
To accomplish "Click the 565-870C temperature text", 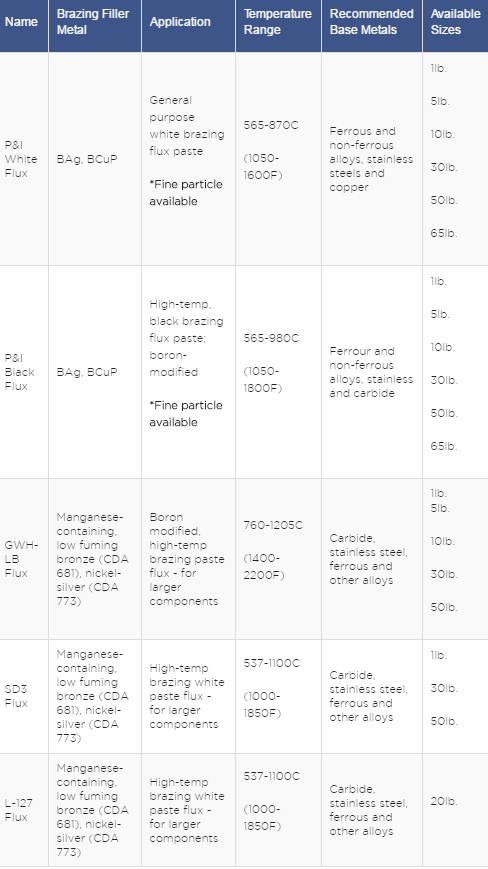I will pyautogui.click(x=271, y=125).
